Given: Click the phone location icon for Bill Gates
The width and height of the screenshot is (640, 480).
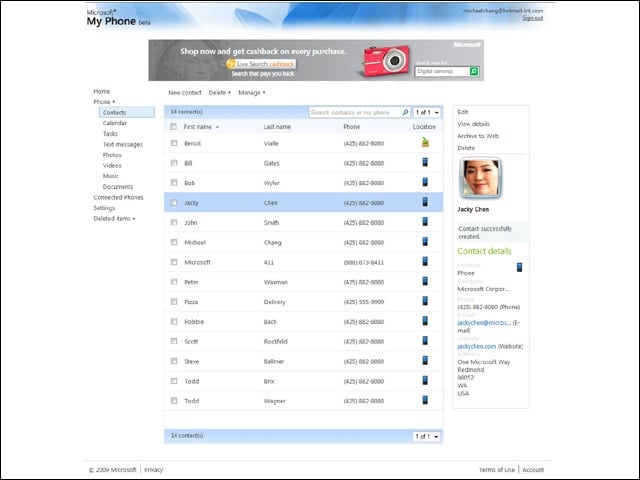Looking at the screenshot, I should (425, 162).
